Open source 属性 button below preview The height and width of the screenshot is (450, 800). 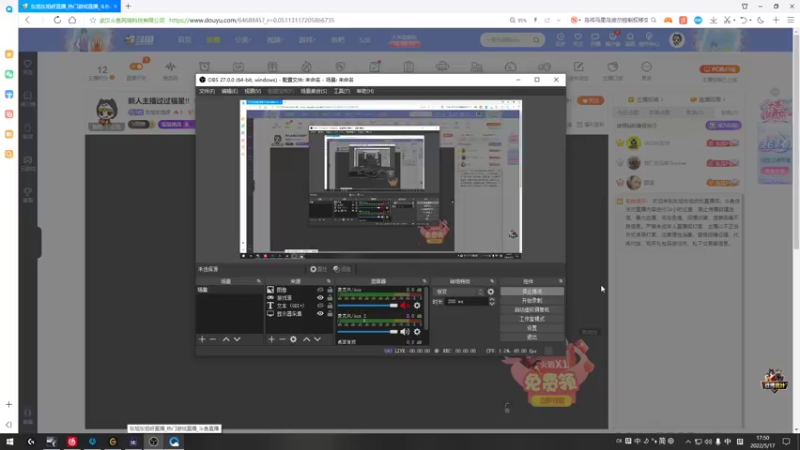point(318,269)
